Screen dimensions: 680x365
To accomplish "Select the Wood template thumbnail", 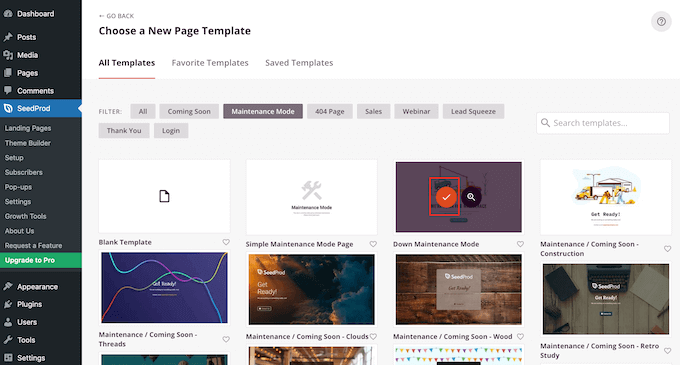I will [x=459, y=290].
